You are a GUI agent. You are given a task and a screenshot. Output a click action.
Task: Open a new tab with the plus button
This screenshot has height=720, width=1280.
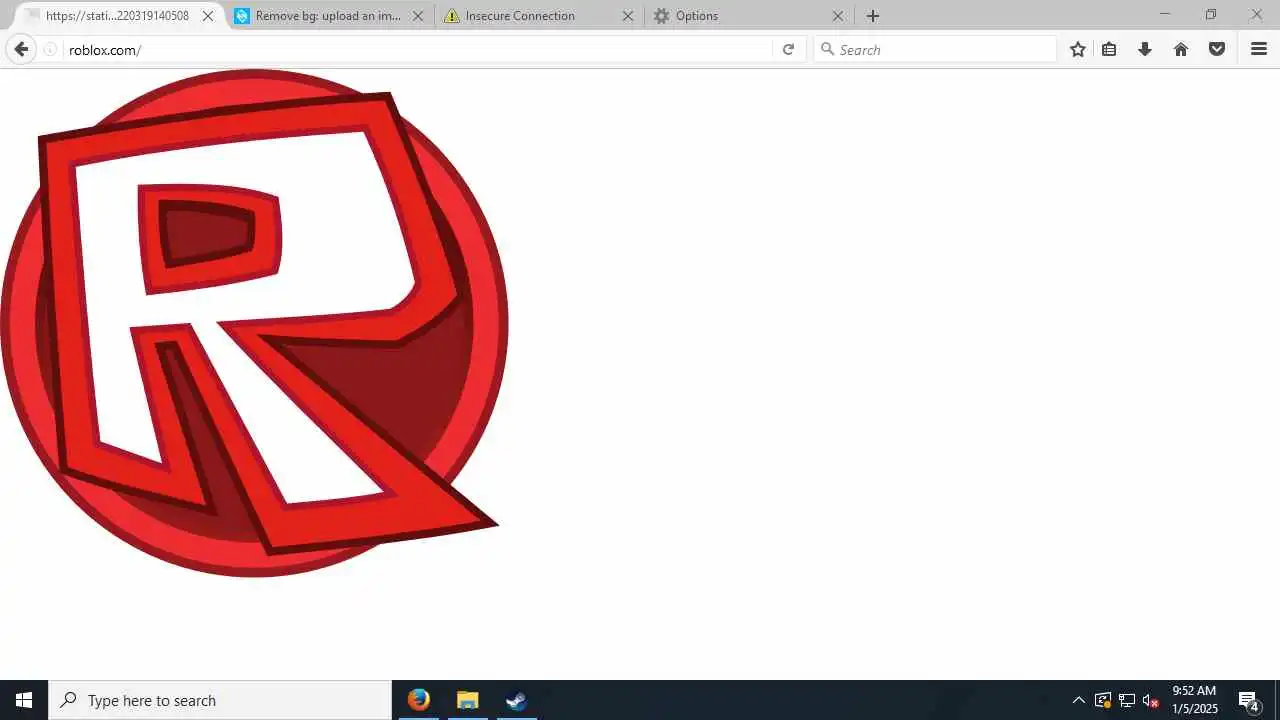coord(873,16)
